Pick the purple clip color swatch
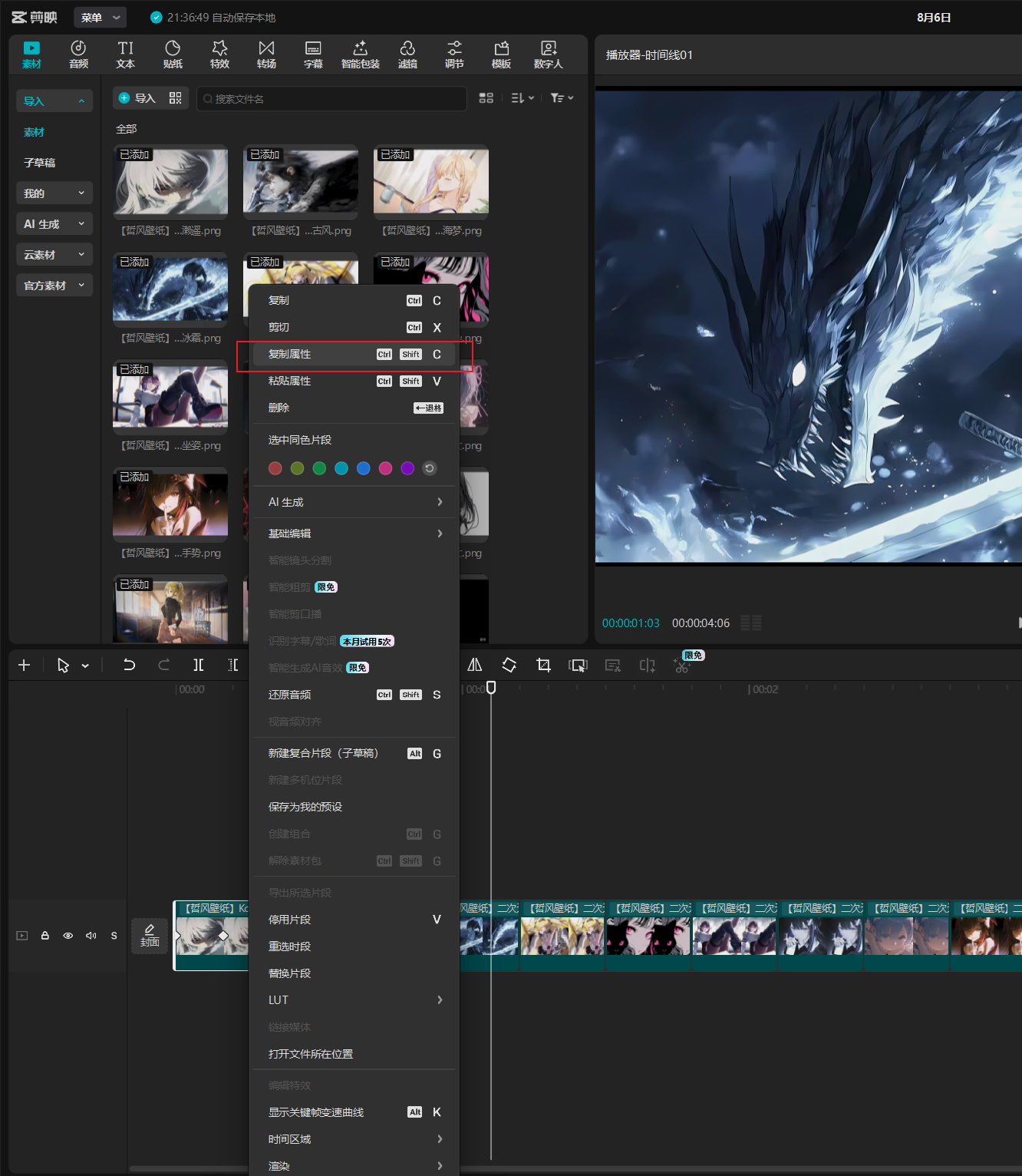The width and height of the screenshot is (1022, 1176). coord(407,468)
